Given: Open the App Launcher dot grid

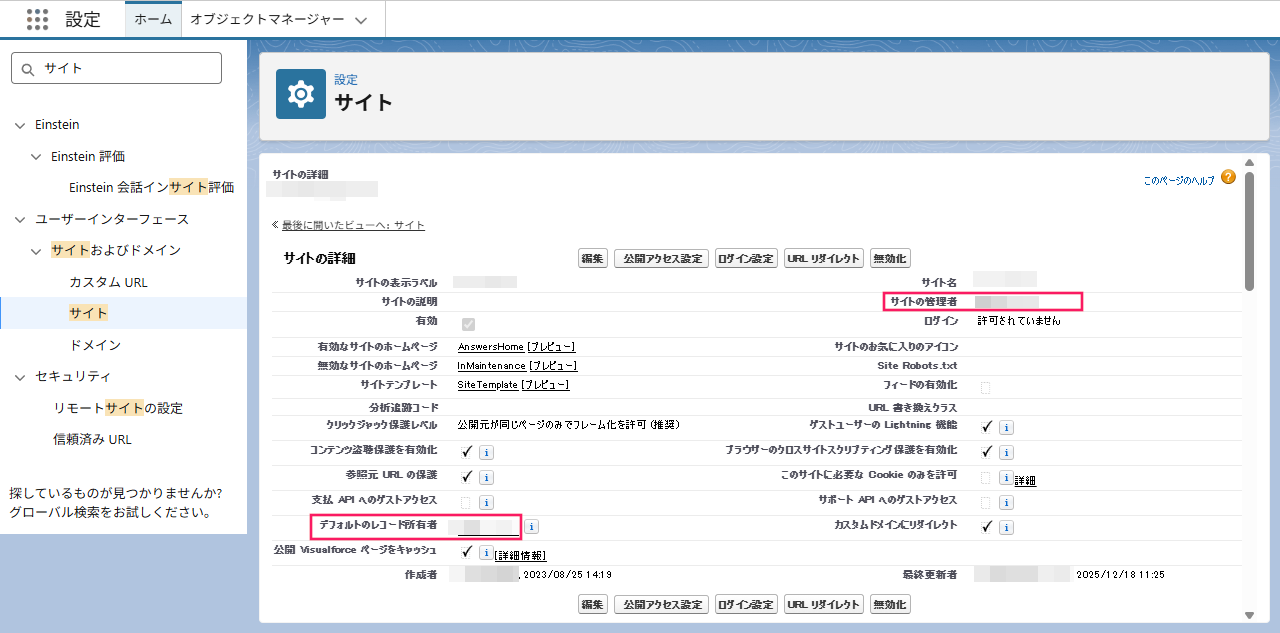Looking at the screenshot, I should [x=37, y=19].
